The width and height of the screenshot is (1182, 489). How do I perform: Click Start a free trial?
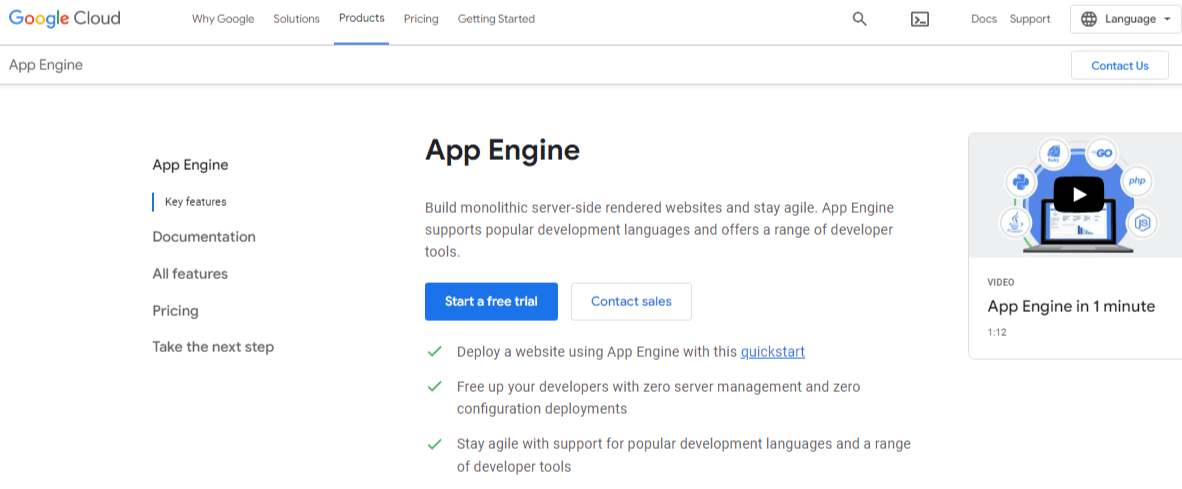point(491,301)
